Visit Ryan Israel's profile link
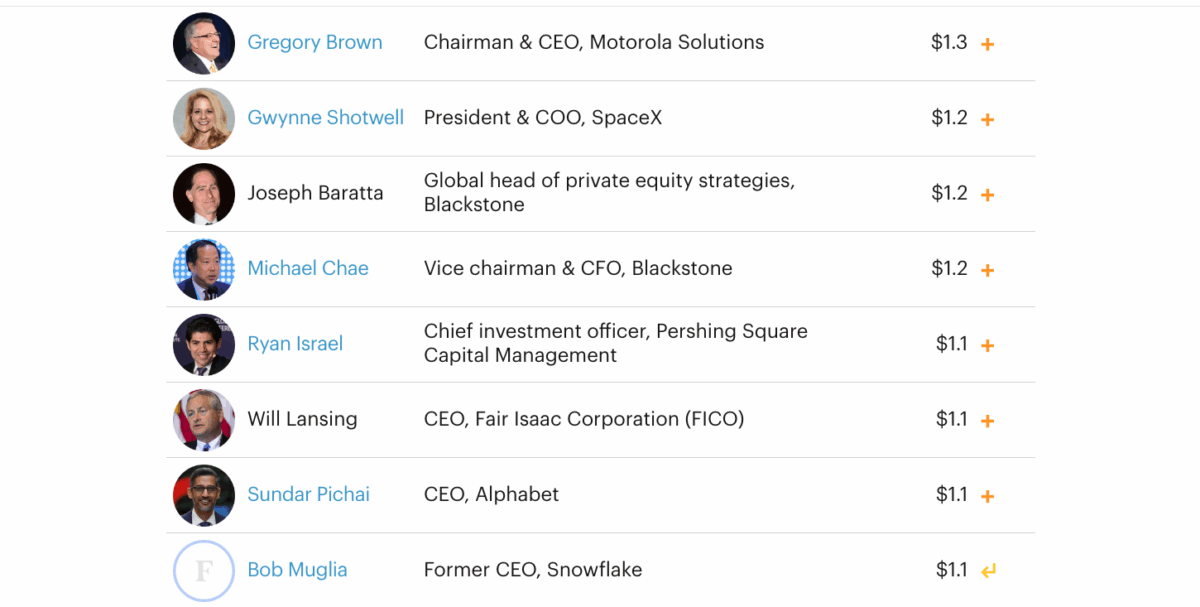Screen dimensions: 1200x607 point(295,344)
